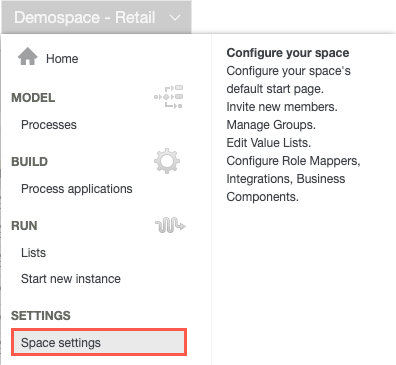Click the Demospace - Retail space name
The image size is (396, 365).
pos(85,17)
